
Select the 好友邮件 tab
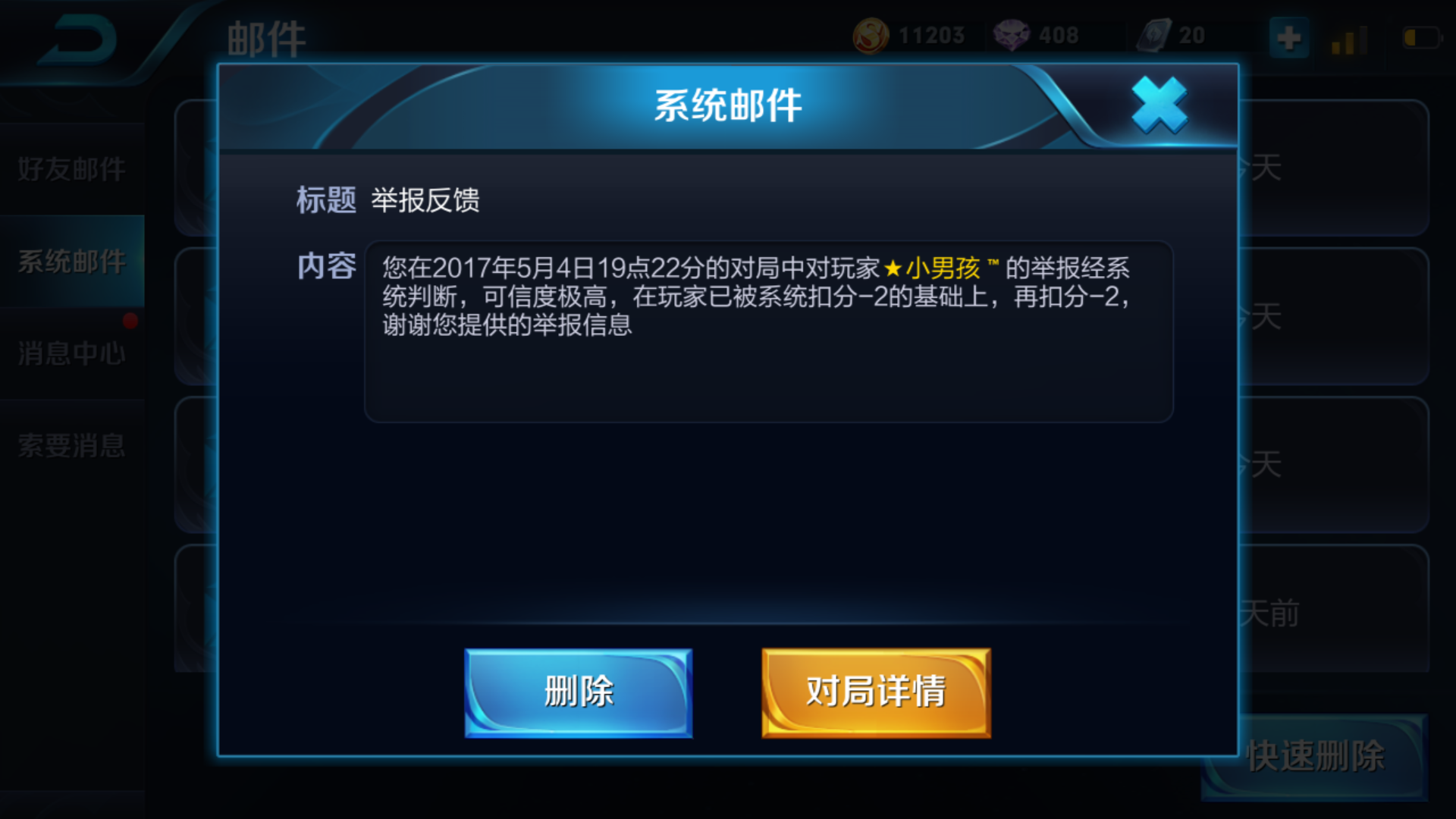[x=72, y=168]
